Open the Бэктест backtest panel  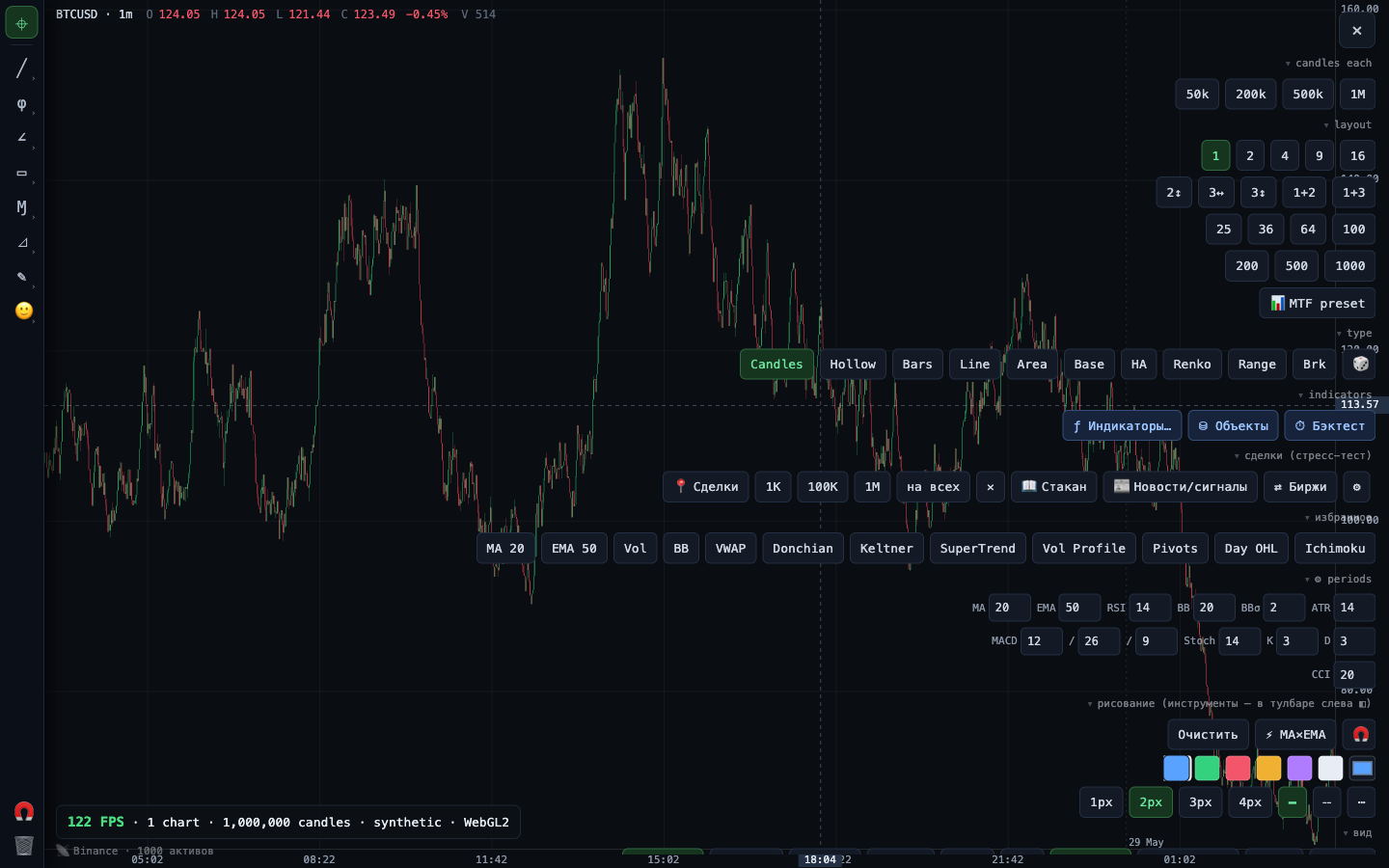(1329, 425)
